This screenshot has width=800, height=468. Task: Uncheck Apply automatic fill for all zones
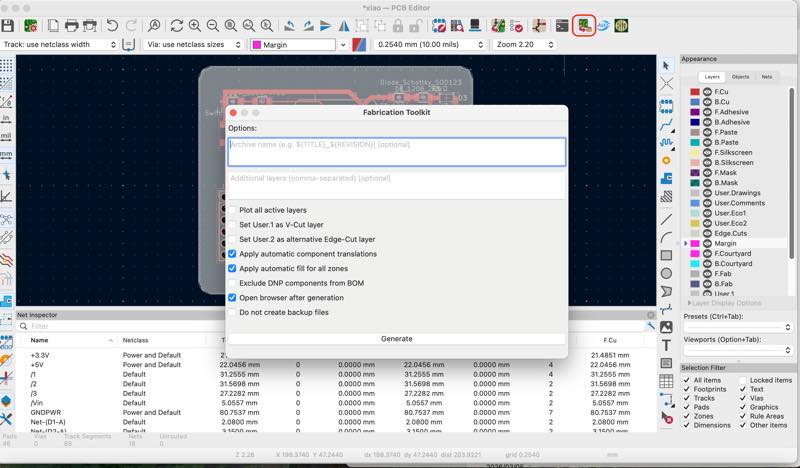232,268
